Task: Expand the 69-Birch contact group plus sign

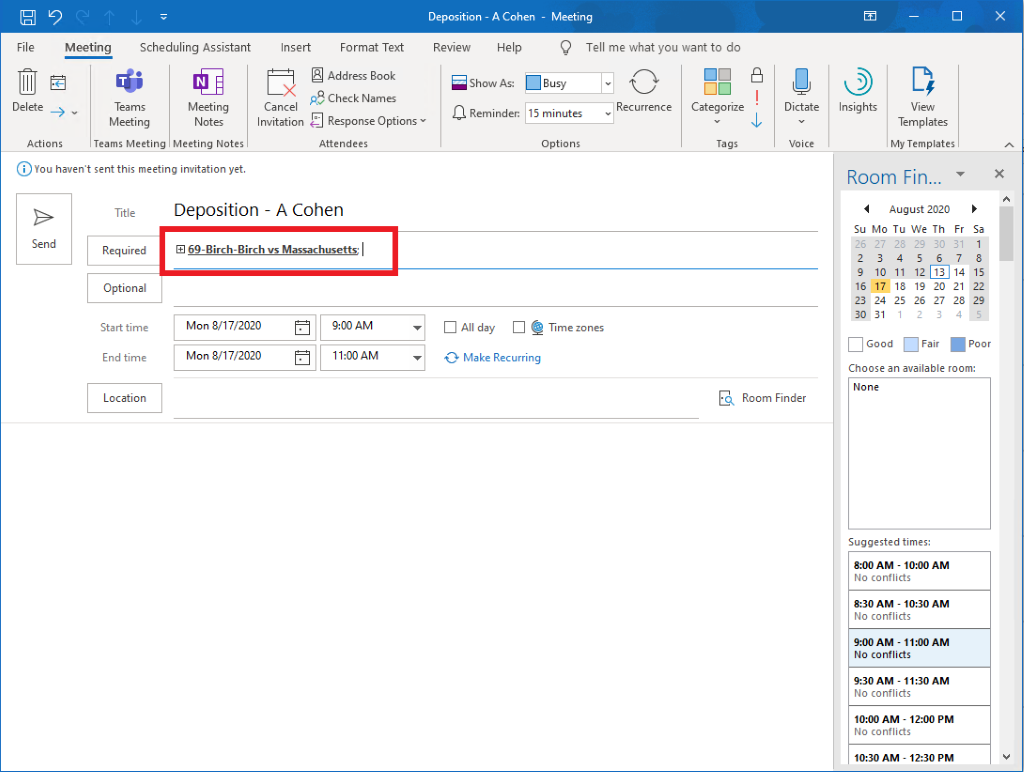Action: tap(180, 249)
